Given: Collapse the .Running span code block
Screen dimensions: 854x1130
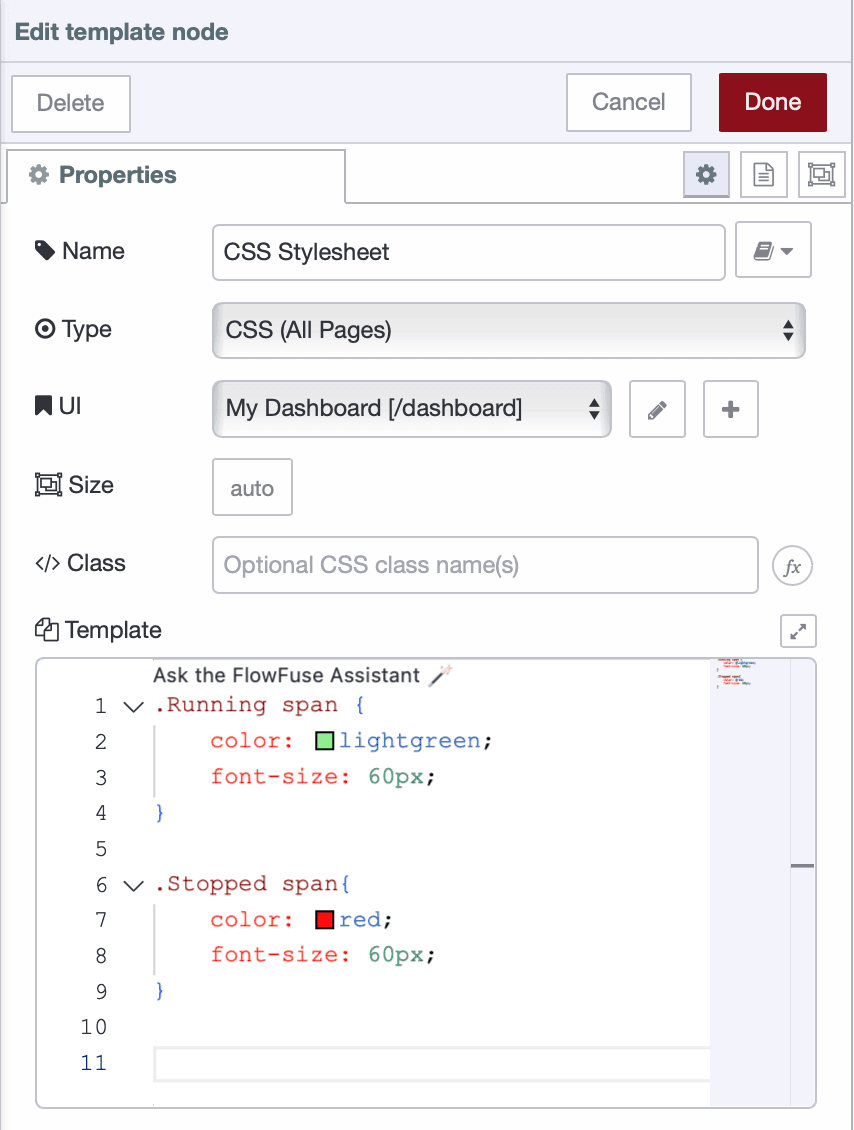Looking at the screenshot, I should pyautogui.click(x=132, y=705).
